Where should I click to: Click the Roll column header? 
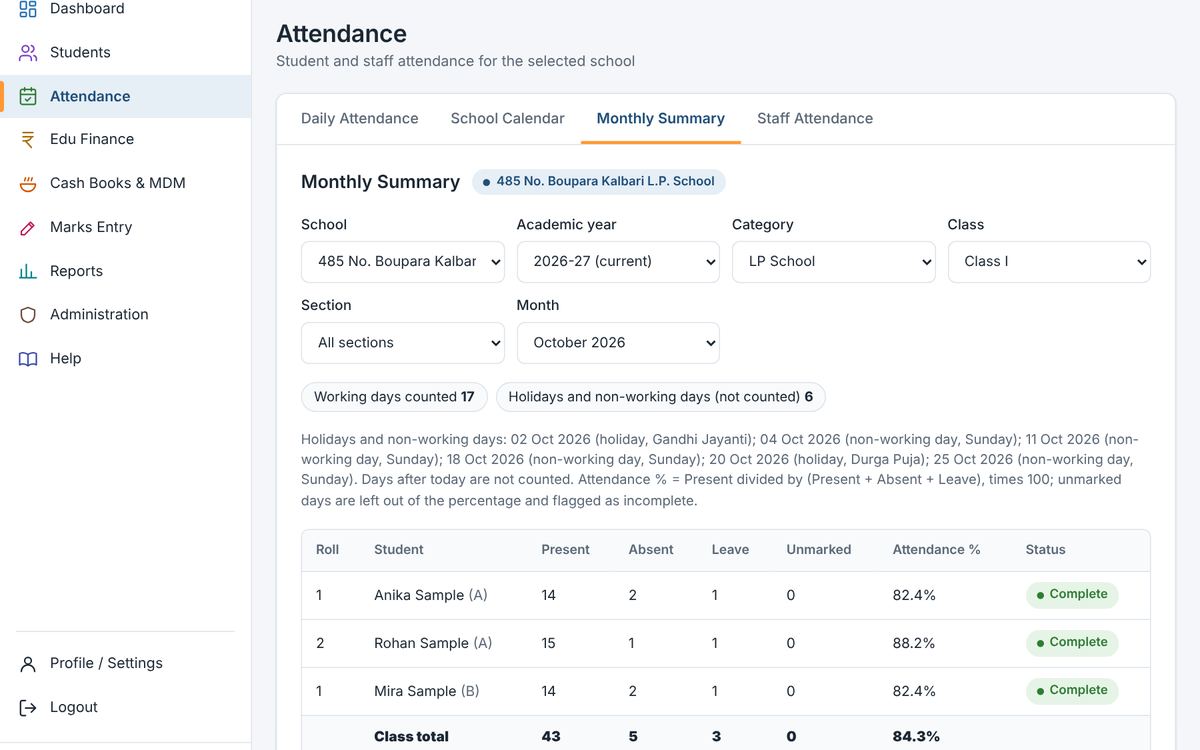[x=327, y=550]
